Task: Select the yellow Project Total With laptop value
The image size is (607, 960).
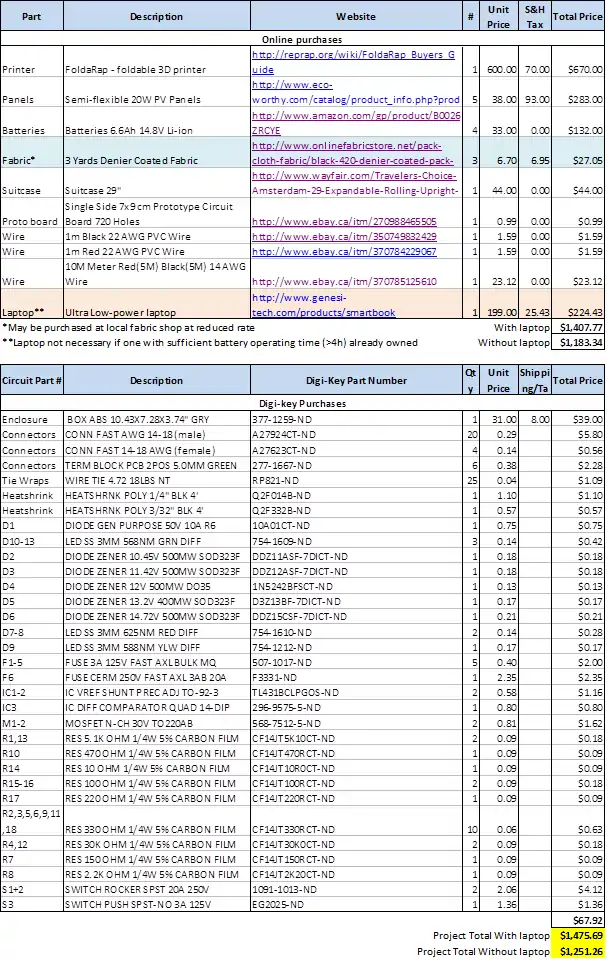Action: tap(579, 935)
